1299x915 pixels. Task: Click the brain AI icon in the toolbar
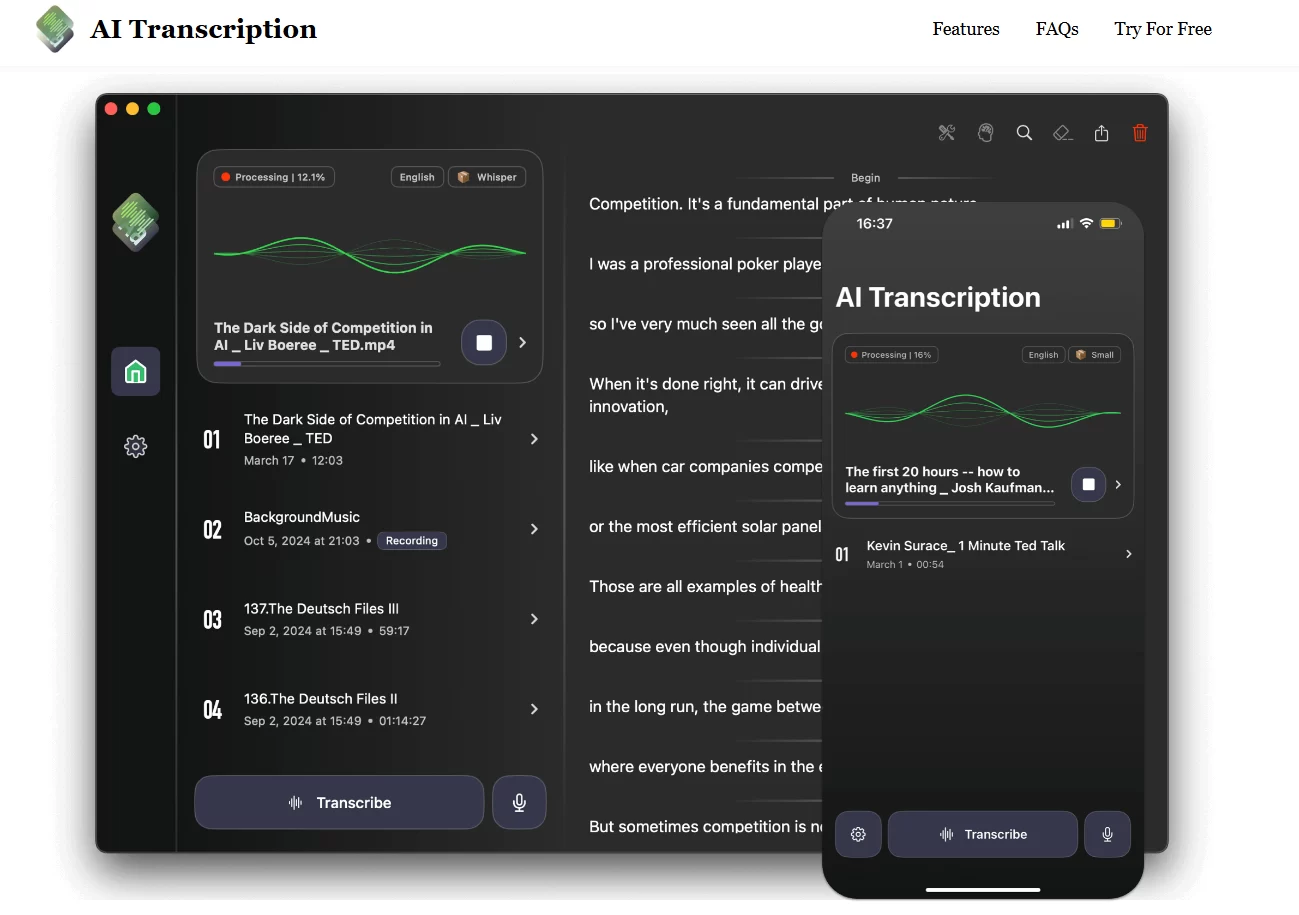point(985,133)
